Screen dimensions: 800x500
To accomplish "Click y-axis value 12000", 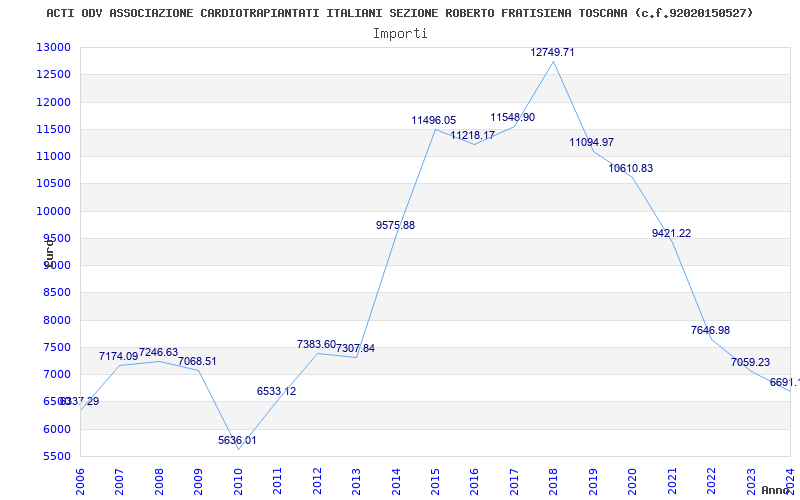I will (x=53, y=102).
